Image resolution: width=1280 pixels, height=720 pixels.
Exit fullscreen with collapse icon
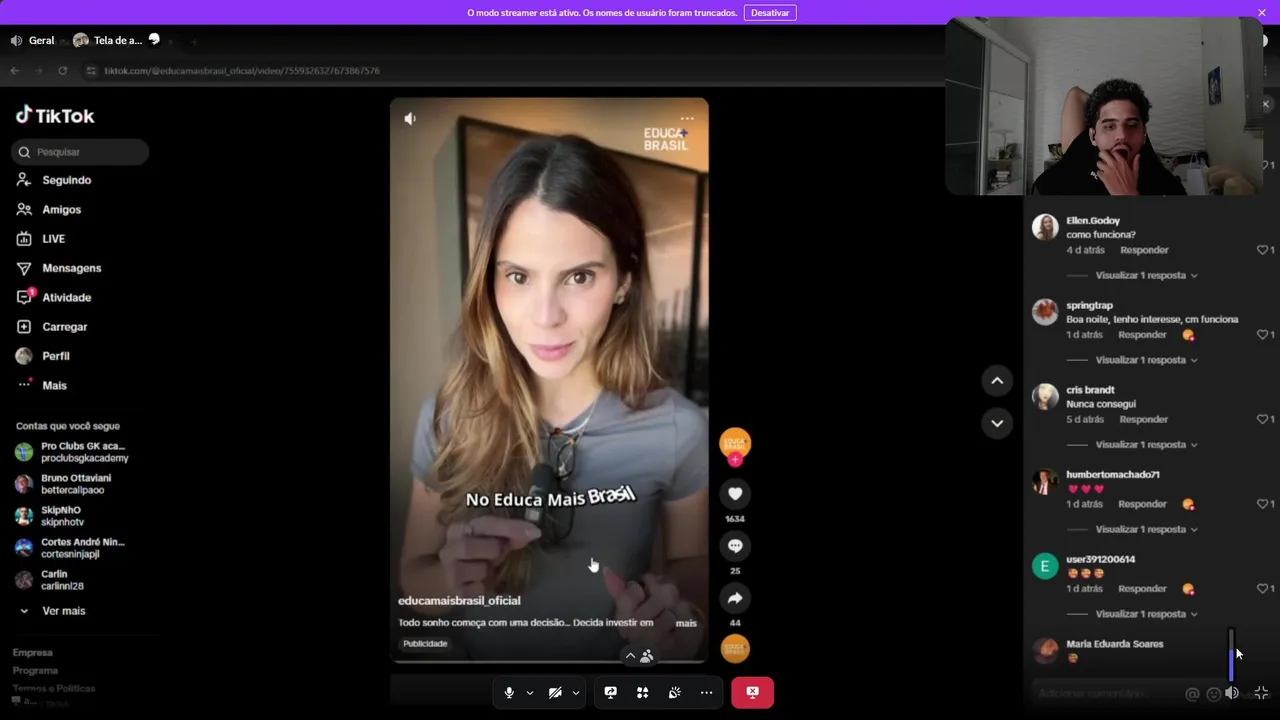click(1261, 693)
